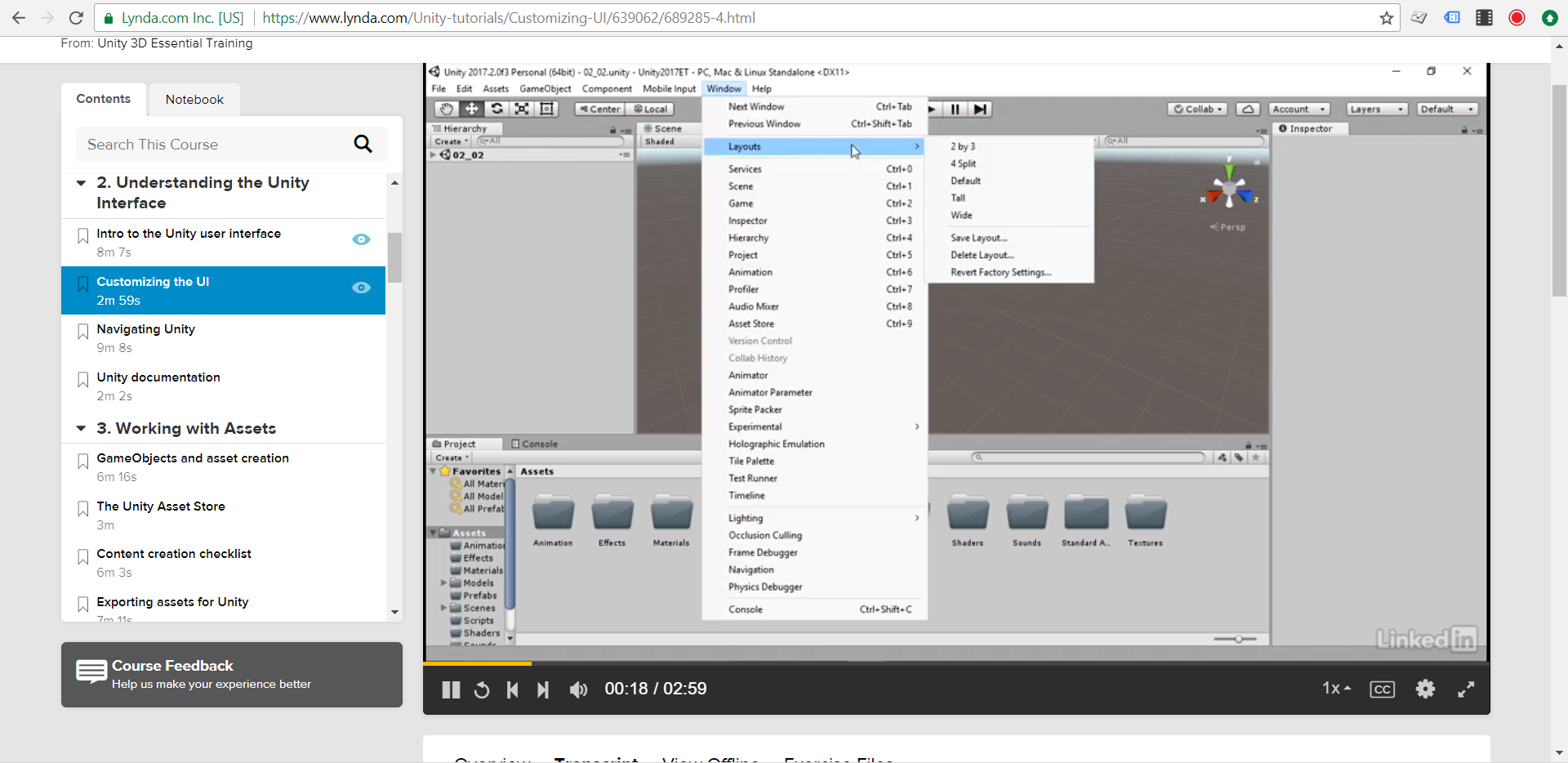The width and height of the screenshot is (1568, 763).
Task: Click Unity Pause button in video
Action: pyautogui.click(x=955, y=109)
